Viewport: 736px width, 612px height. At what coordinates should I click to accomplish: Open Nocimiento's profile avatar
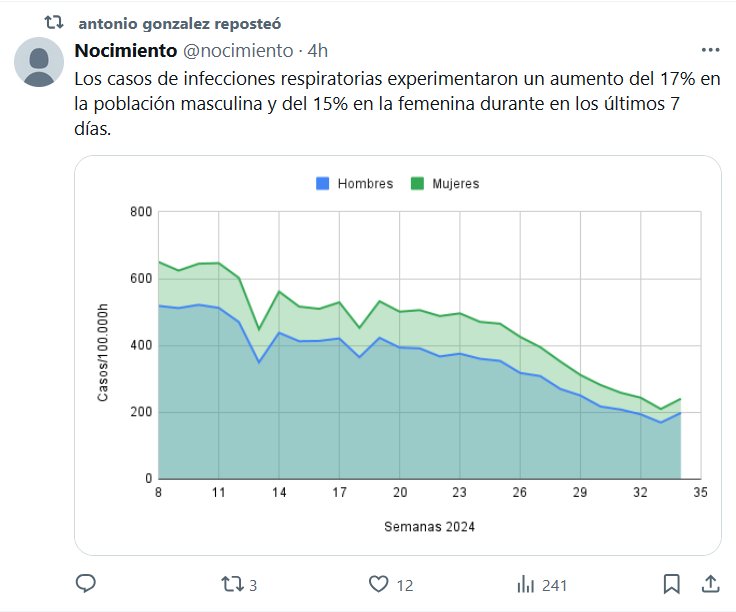(39, 62)
